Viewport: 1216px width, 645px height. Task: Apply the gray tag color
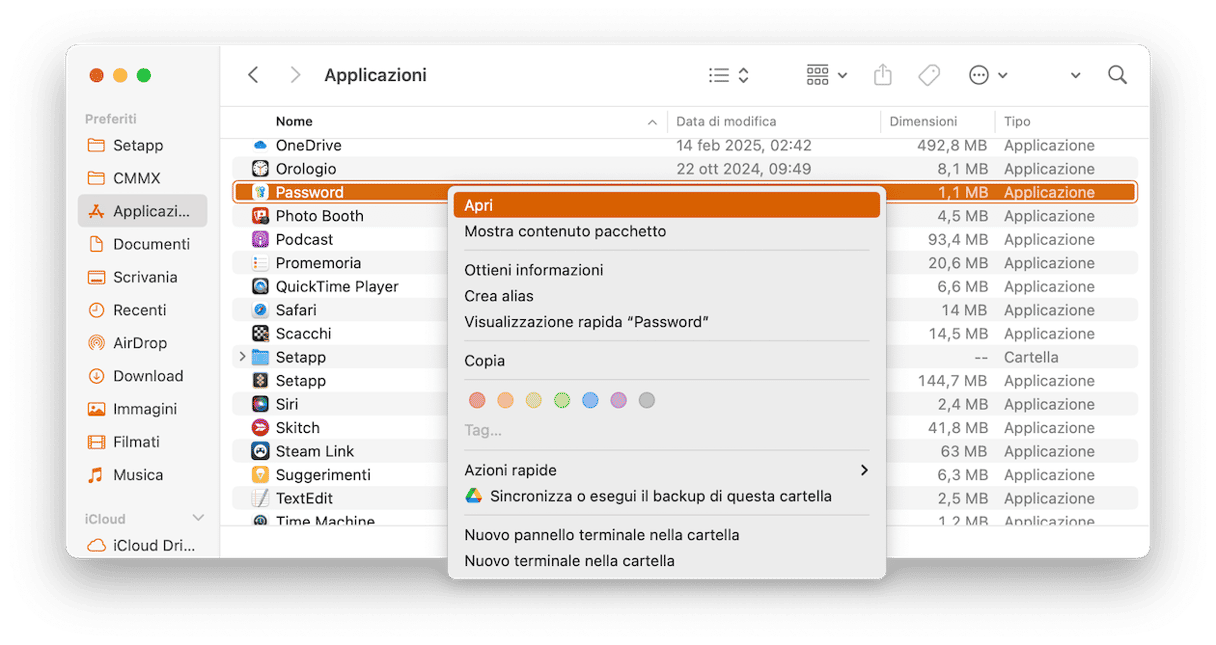point(647,400)
